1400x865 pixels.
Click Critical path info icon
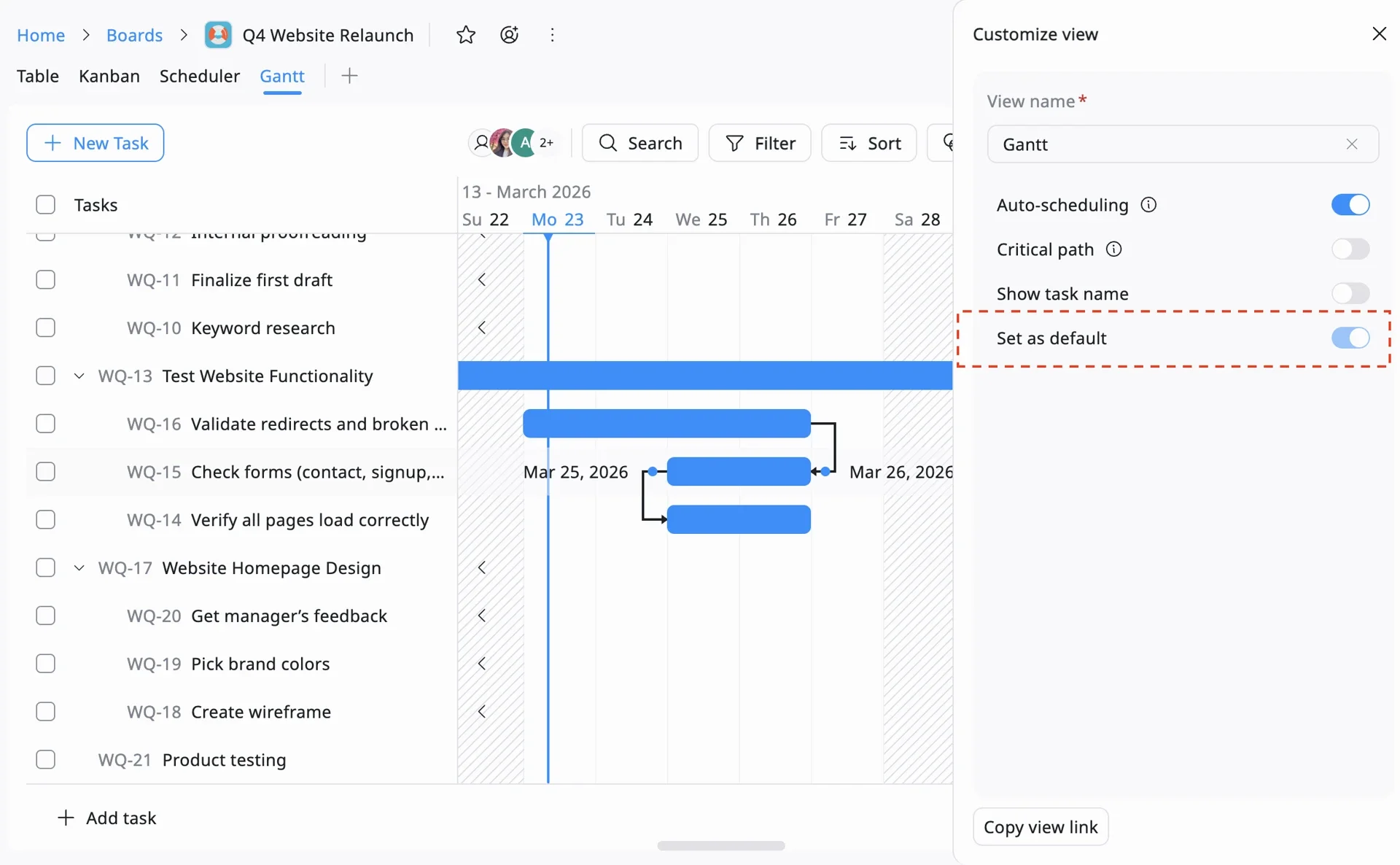(x=1113, y=249)
